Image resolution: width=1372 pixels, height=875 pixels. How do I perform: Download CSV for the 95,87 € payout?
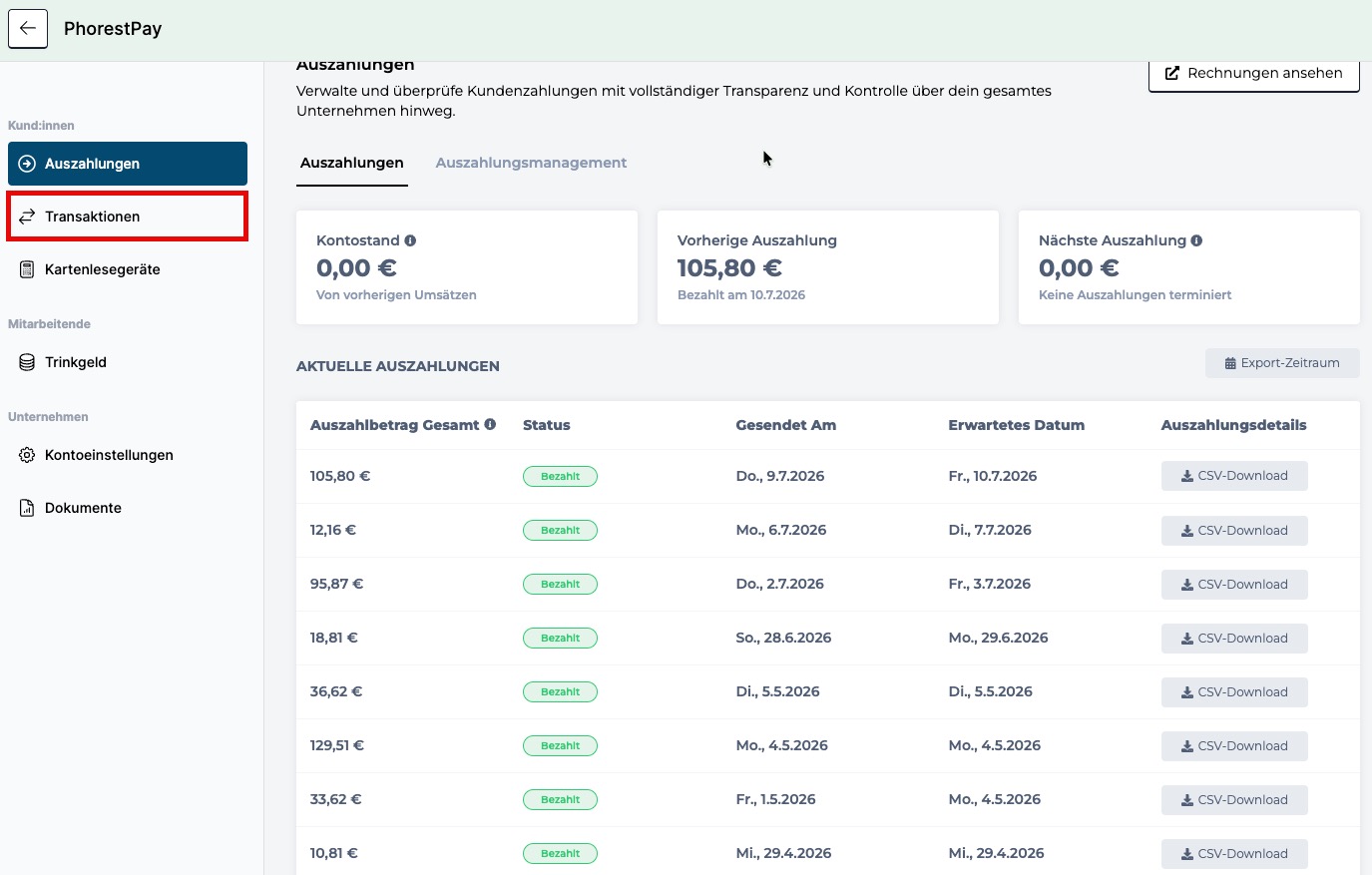click(1234, 585)
